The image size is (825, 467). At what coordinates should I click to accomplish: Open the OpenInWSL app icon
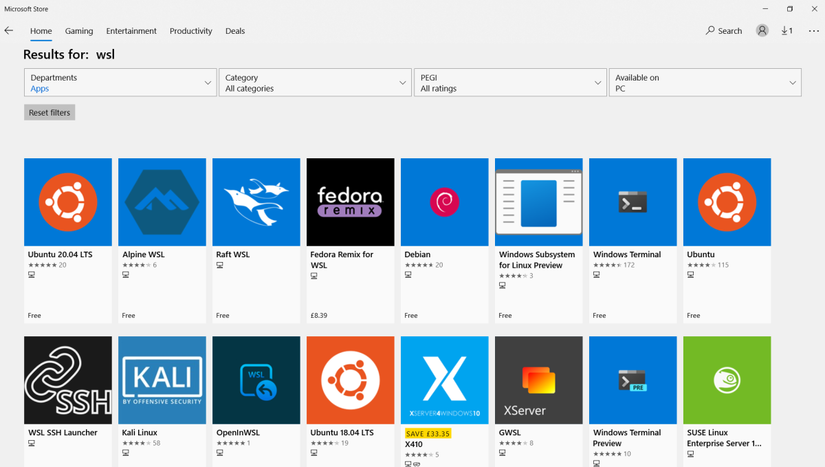(256, 380)
